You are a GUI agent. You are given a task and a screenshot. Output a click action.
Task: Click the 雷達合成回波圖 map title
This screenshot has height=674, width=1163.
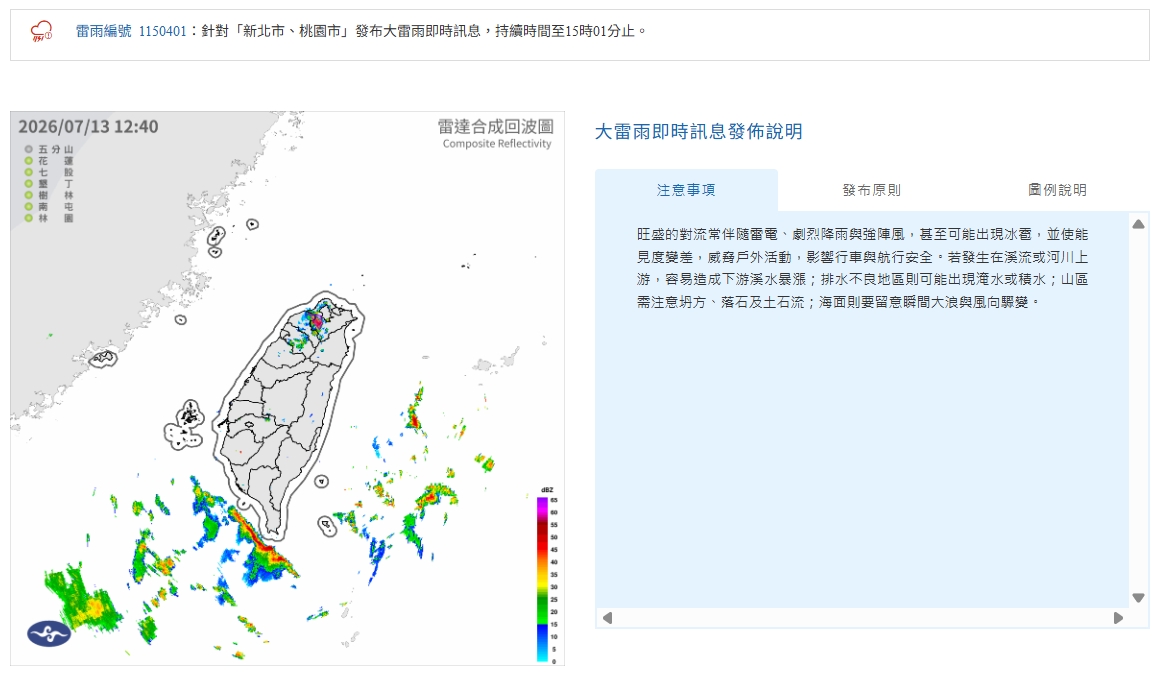coord(495,126)
